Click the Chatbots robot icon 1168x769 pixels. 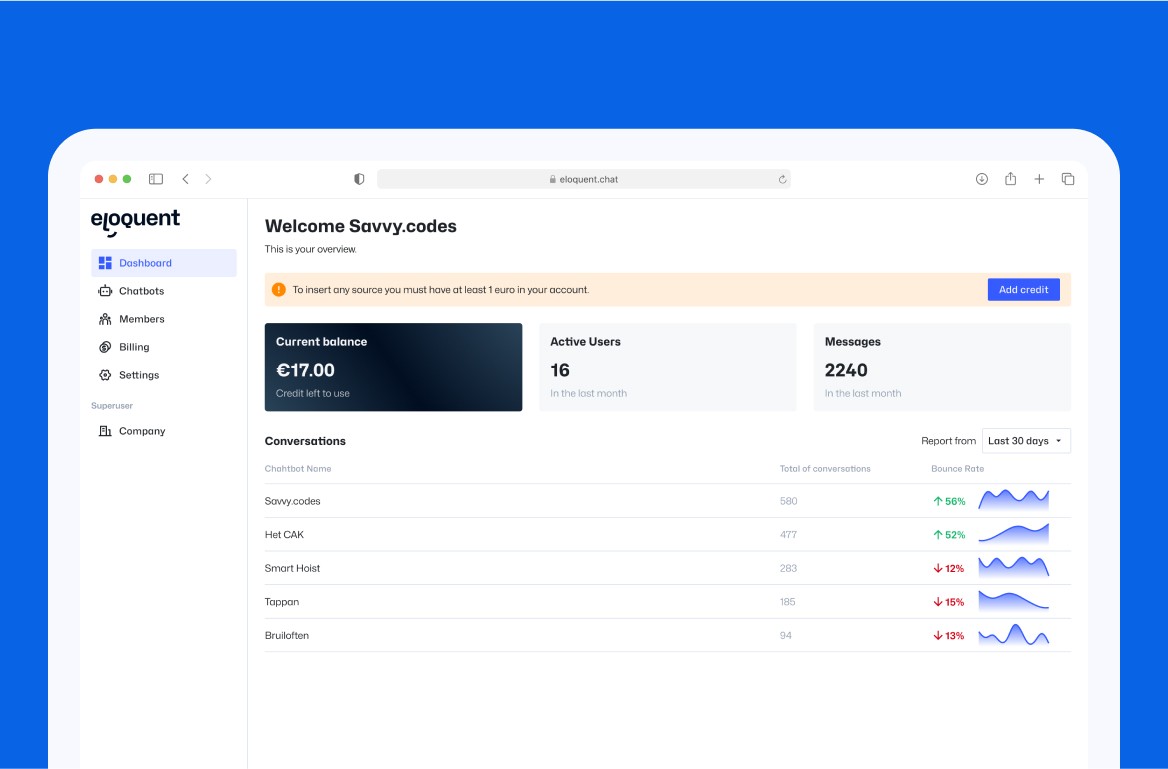tap(105, 291)
